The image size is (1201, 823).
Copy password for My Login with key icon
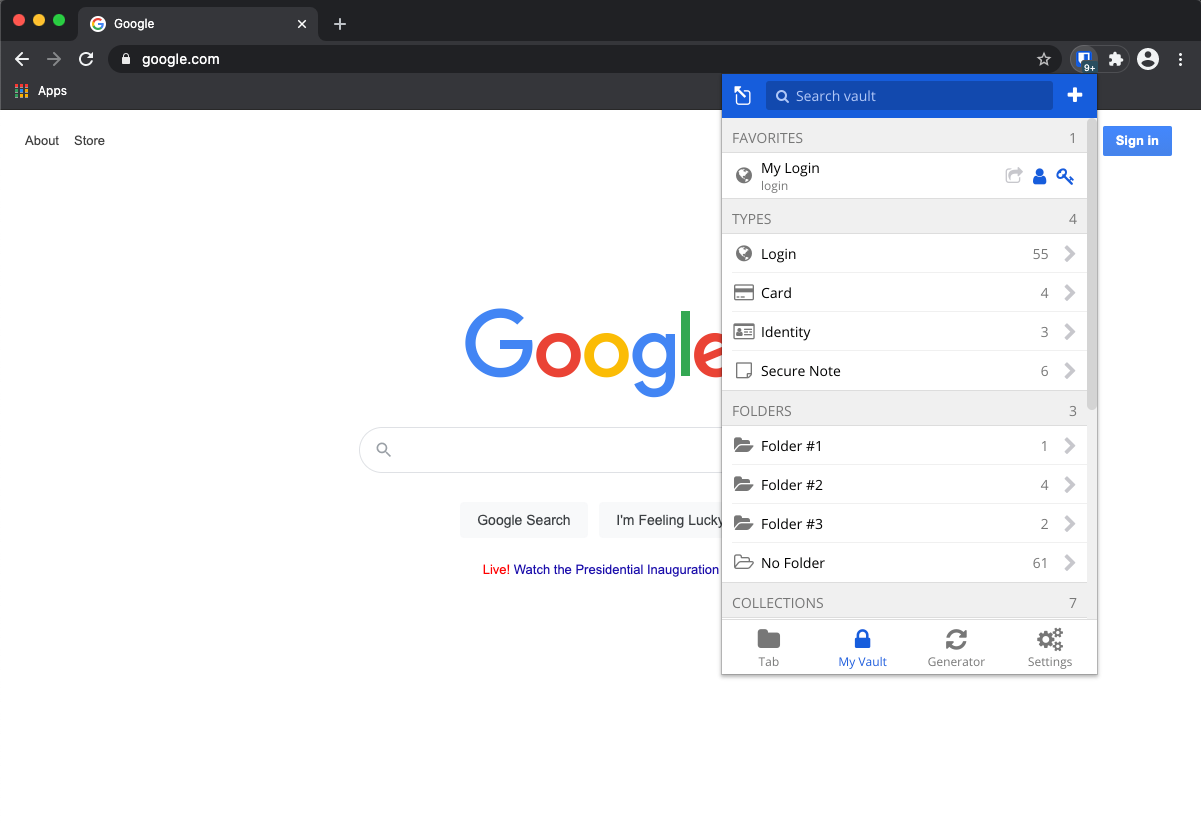click(x=1065, y=176)
